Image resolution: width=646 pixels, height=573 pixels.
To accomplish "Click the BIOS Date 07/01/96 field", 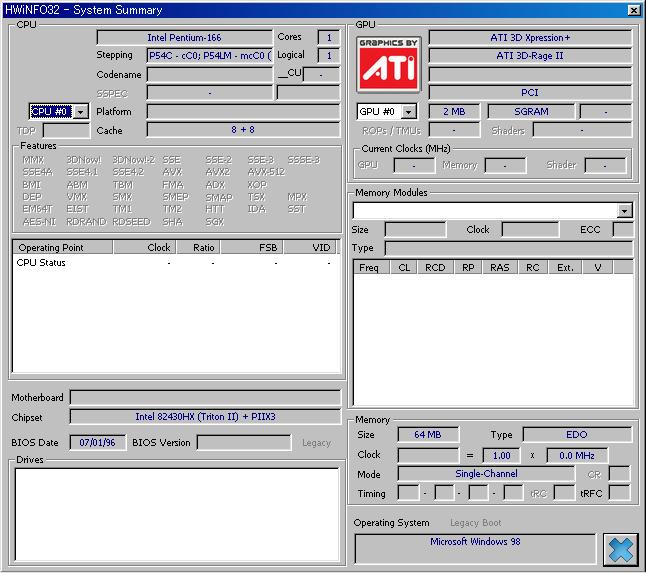I will pos(98,443).
